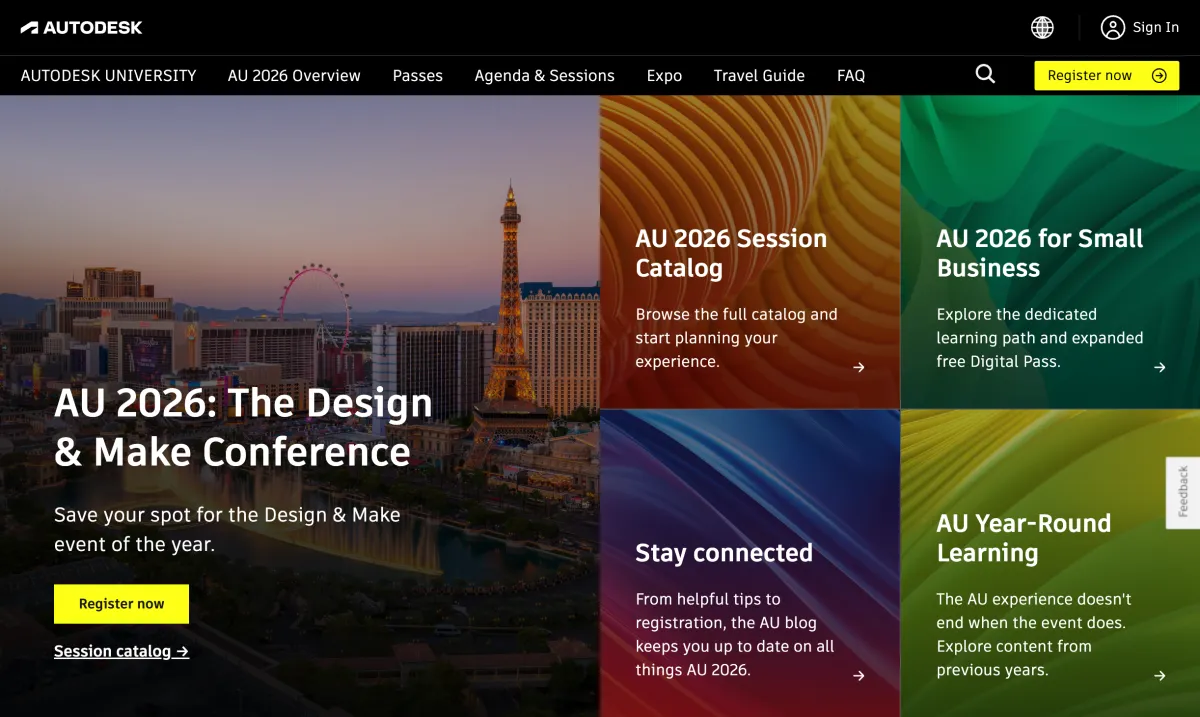This screenshot has height=717, width=1200.
Task: Click 'The AU experience doesn't end' text
Action: pyautogui.click(x=1034, y=634)
